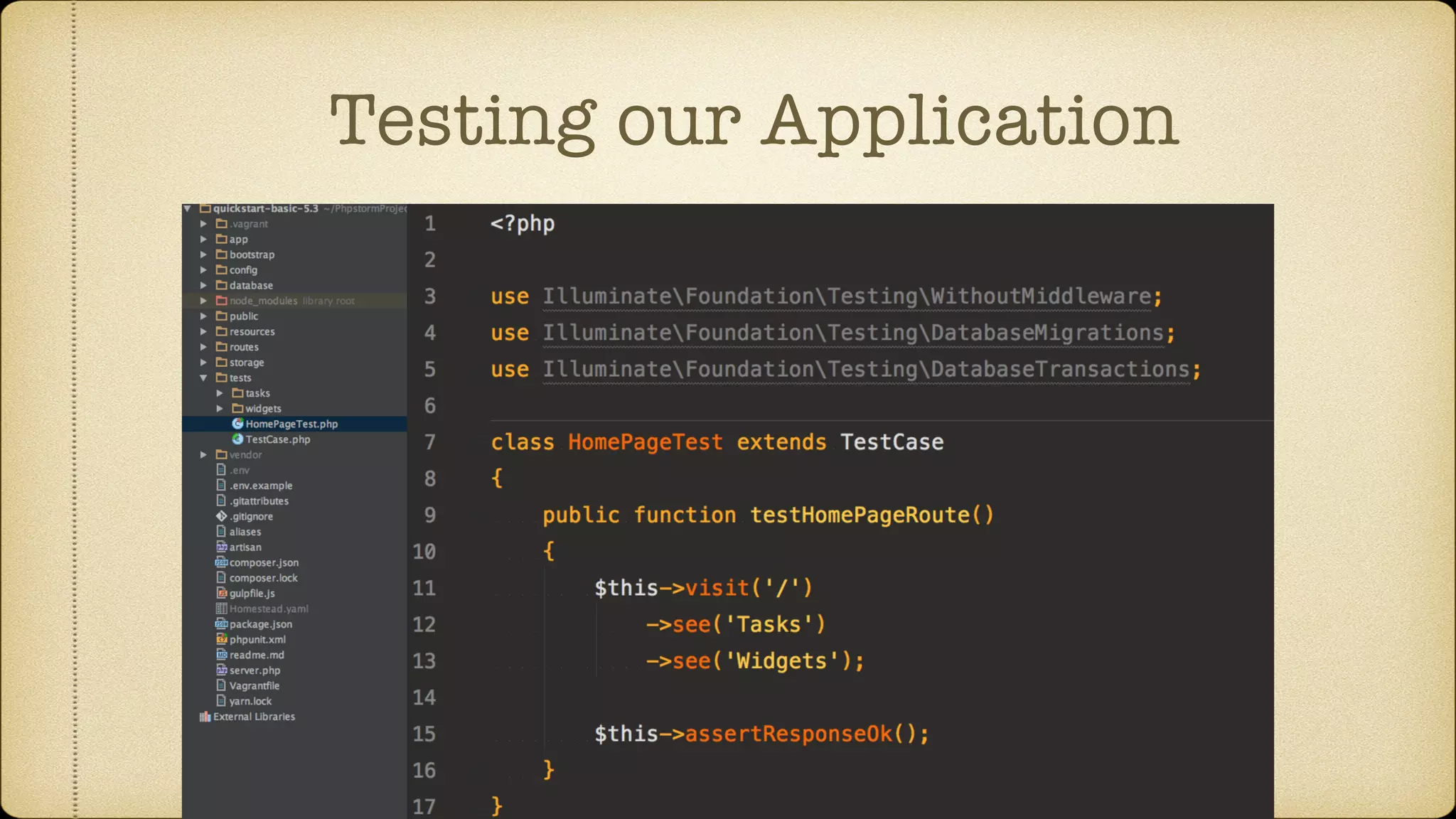This screenshot has height=819, width=1456.
Task: Click the Homestead.yaml file icon
Action: coord(221,609)
